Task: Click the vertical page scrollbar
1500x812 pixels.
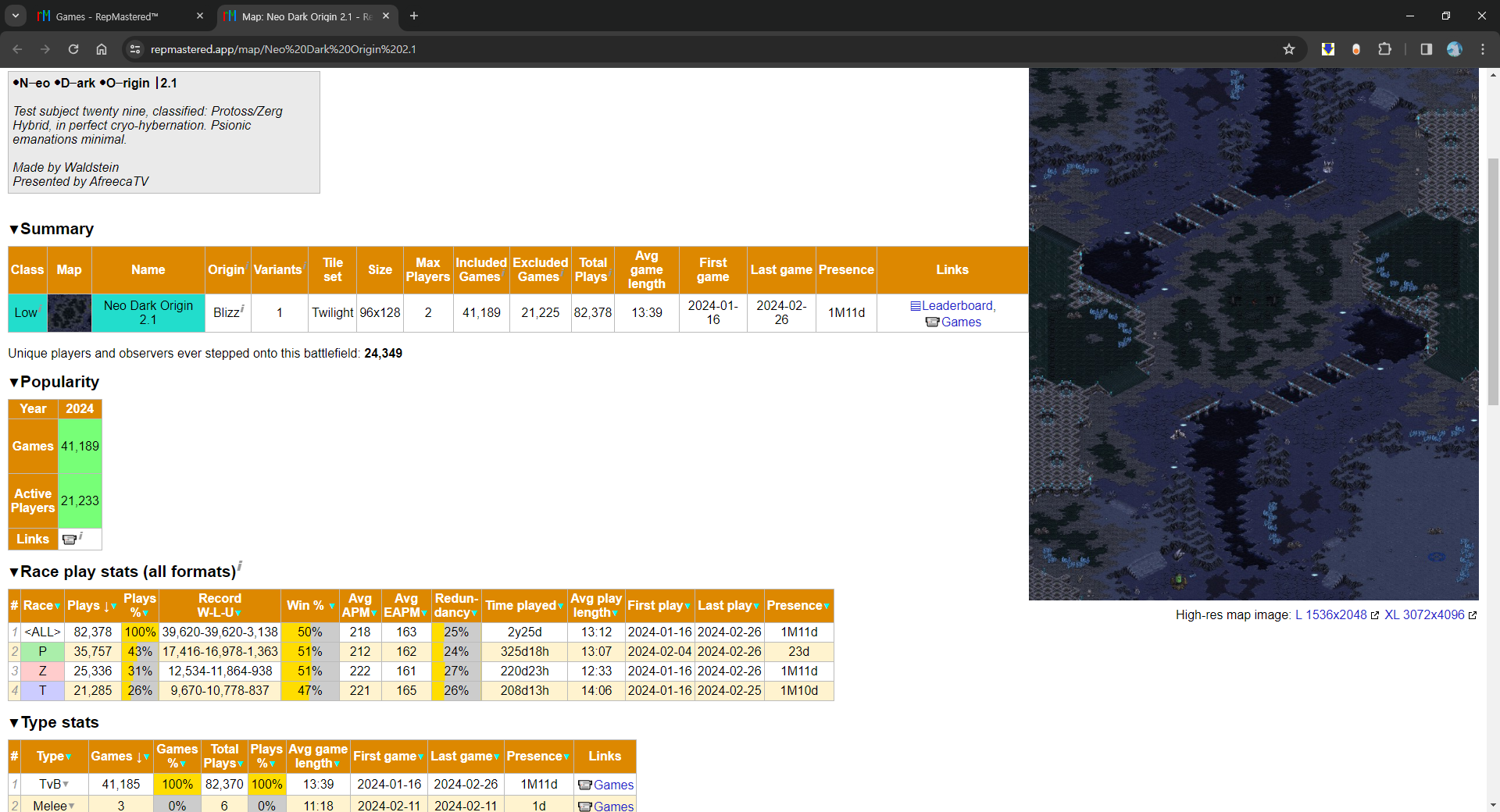Action: [x=1493, y=281]
